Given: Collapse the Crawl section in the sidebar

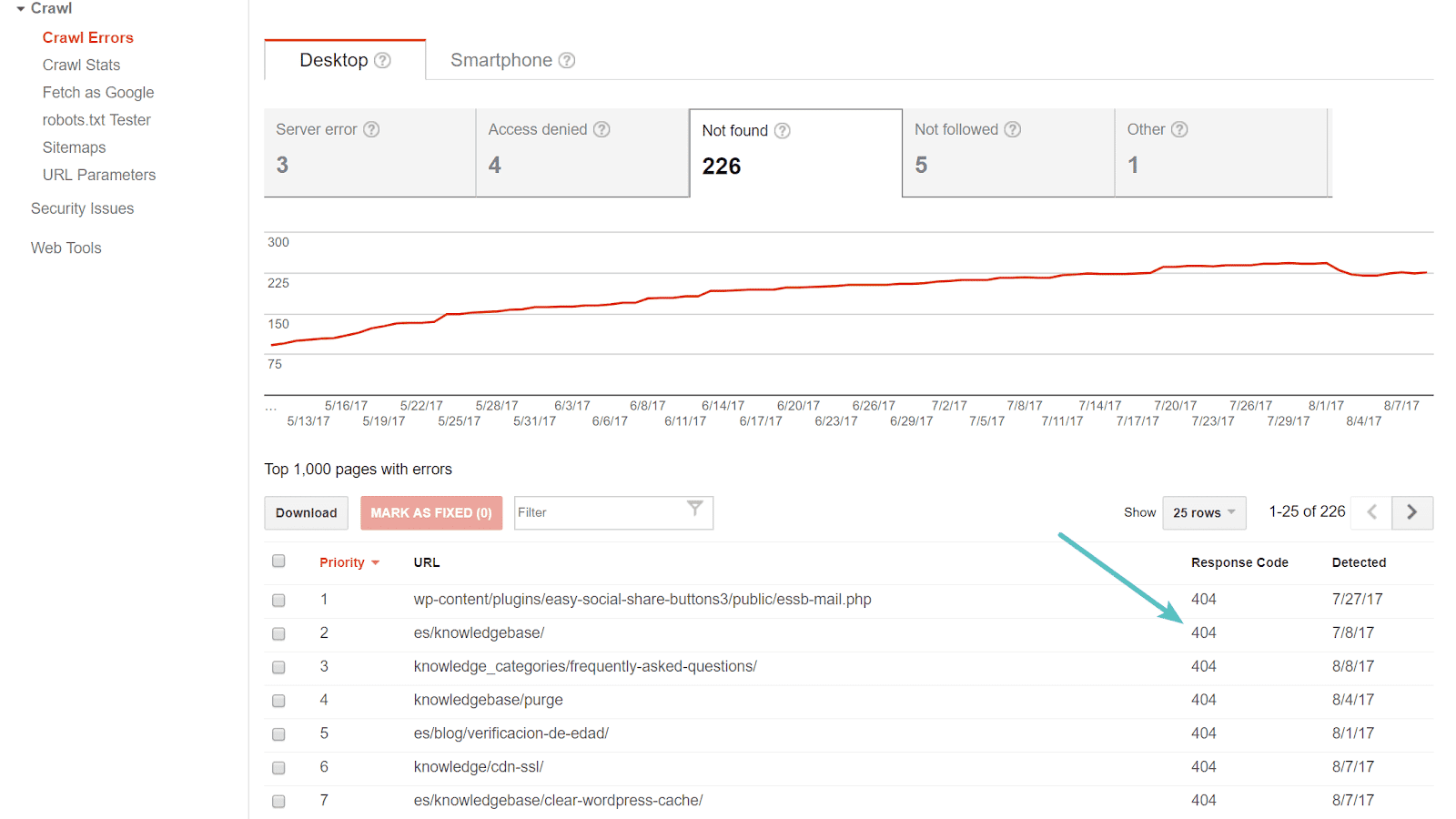Looking at the screenshot, I should tap(20, 8).
